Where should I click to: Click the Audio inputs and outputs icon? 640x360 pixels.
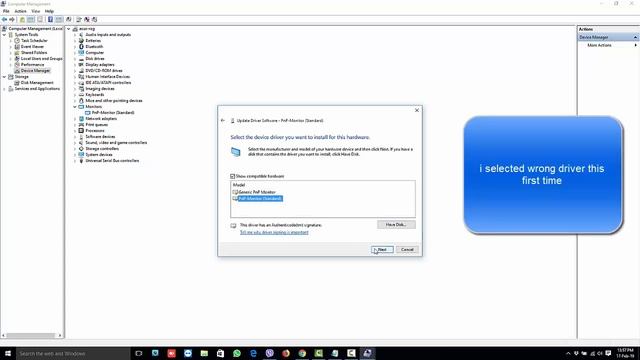click(x=81, y=35)
